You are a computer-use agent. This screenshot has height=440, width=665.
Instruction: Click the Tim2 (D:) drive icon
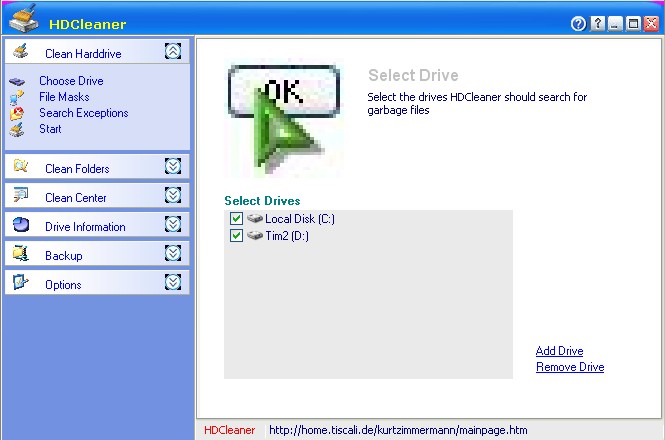pyautogui.click(x=255, y=235)
